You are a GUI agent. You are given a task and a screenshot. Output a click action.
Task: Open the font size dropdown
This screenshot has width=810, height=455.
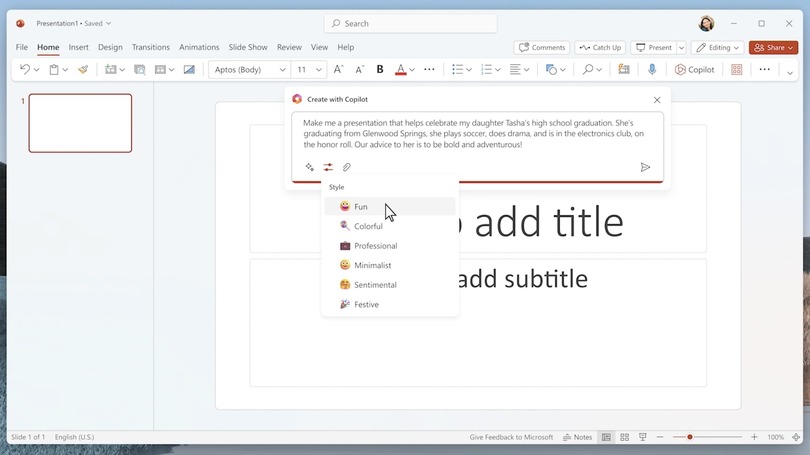point(319,70)
